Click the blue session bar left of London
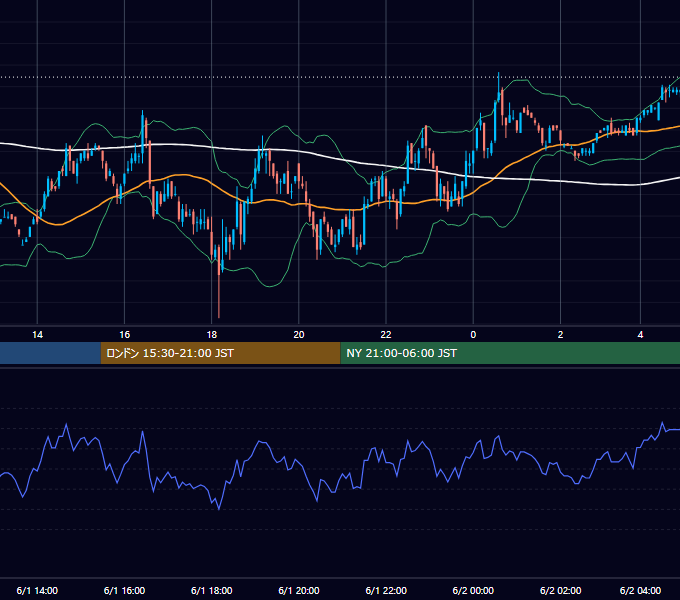The width and height of the screenshot is (680, 600). pos(50,353)
